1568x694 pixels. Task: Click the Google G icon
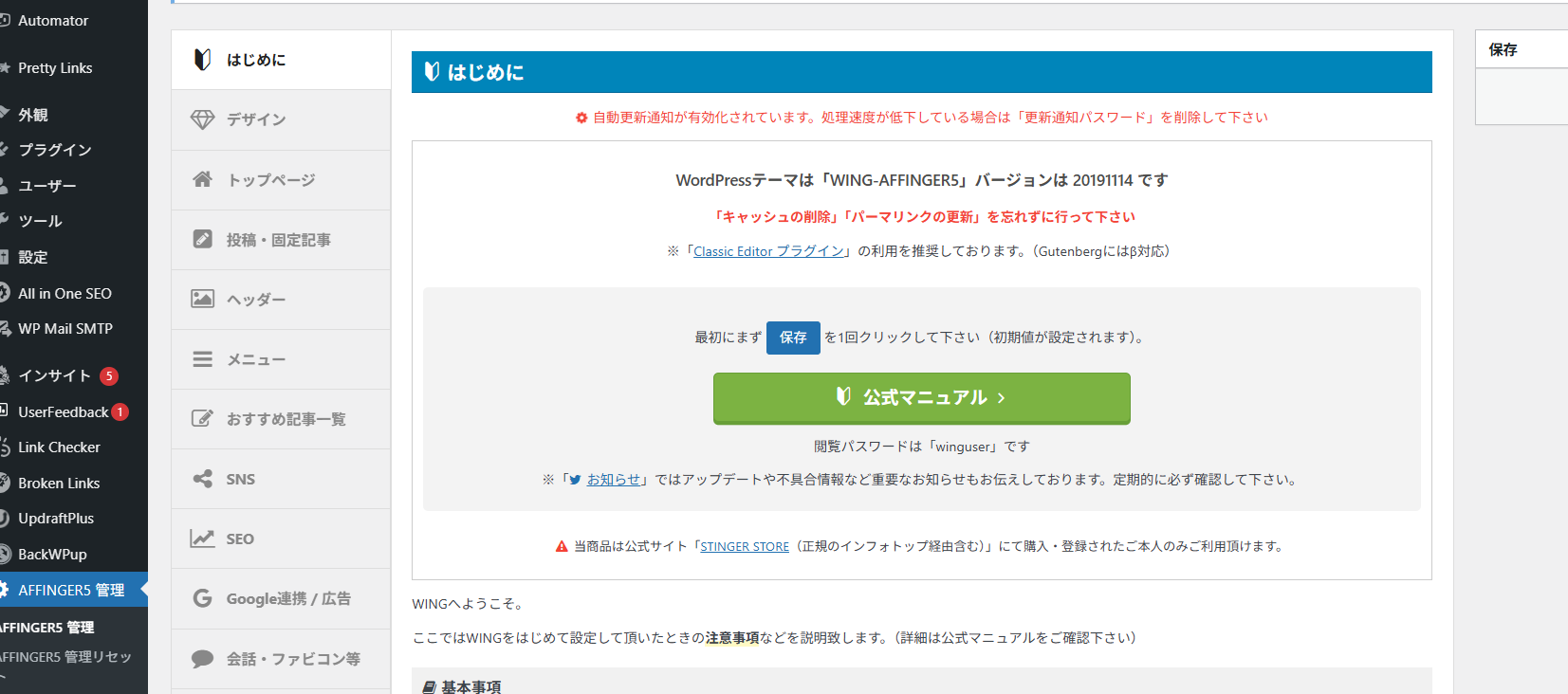pyautogui.click(x=202, y=598)
